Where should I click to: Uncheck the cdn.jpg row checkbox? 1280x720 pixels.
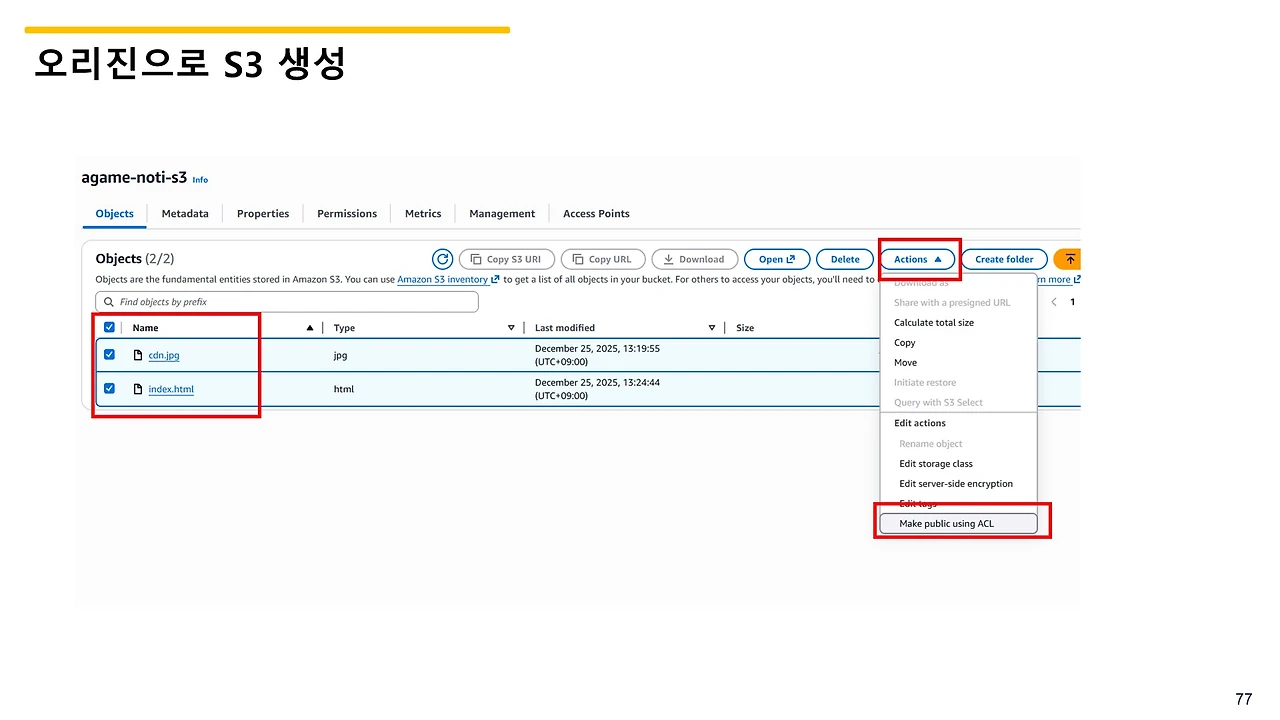(110, 354)
